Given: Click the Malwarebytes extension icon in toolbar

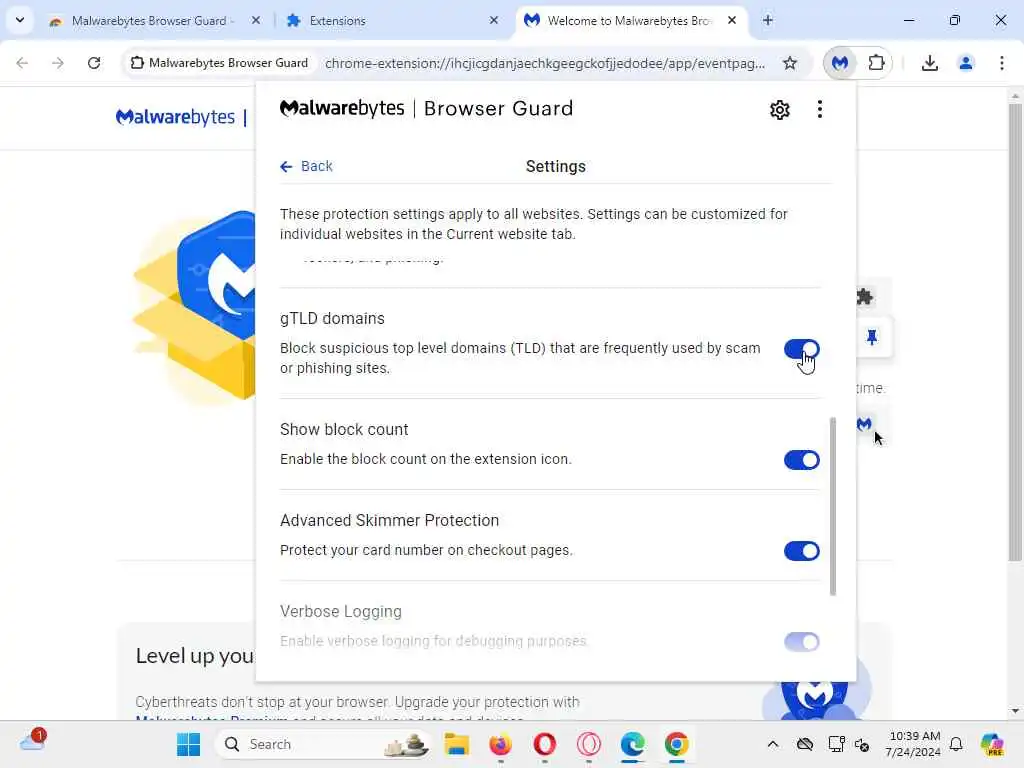Looking at the screenshot, I should [840, 63].
